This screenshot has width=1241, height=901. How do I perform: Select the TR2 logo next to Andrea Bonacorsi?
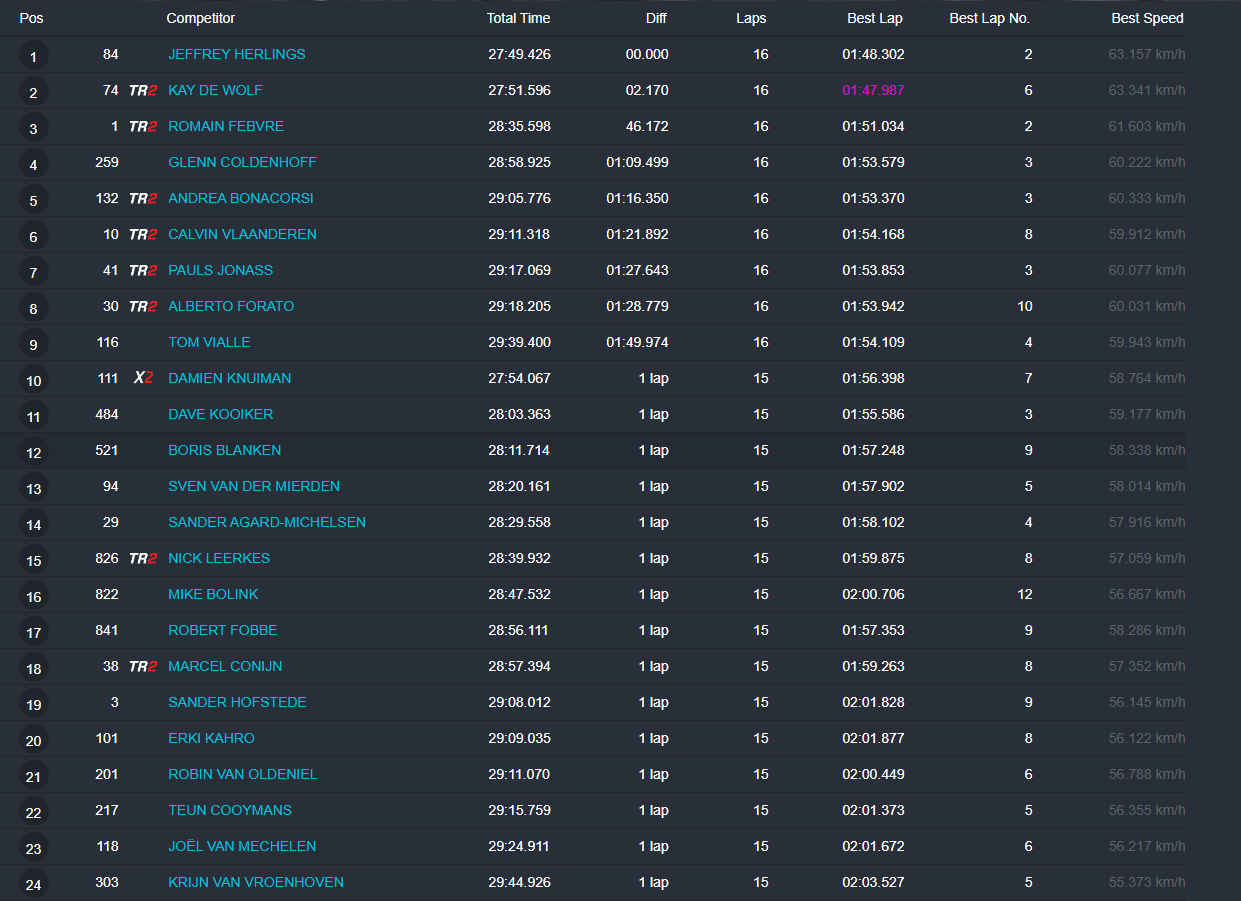[143, 199]
